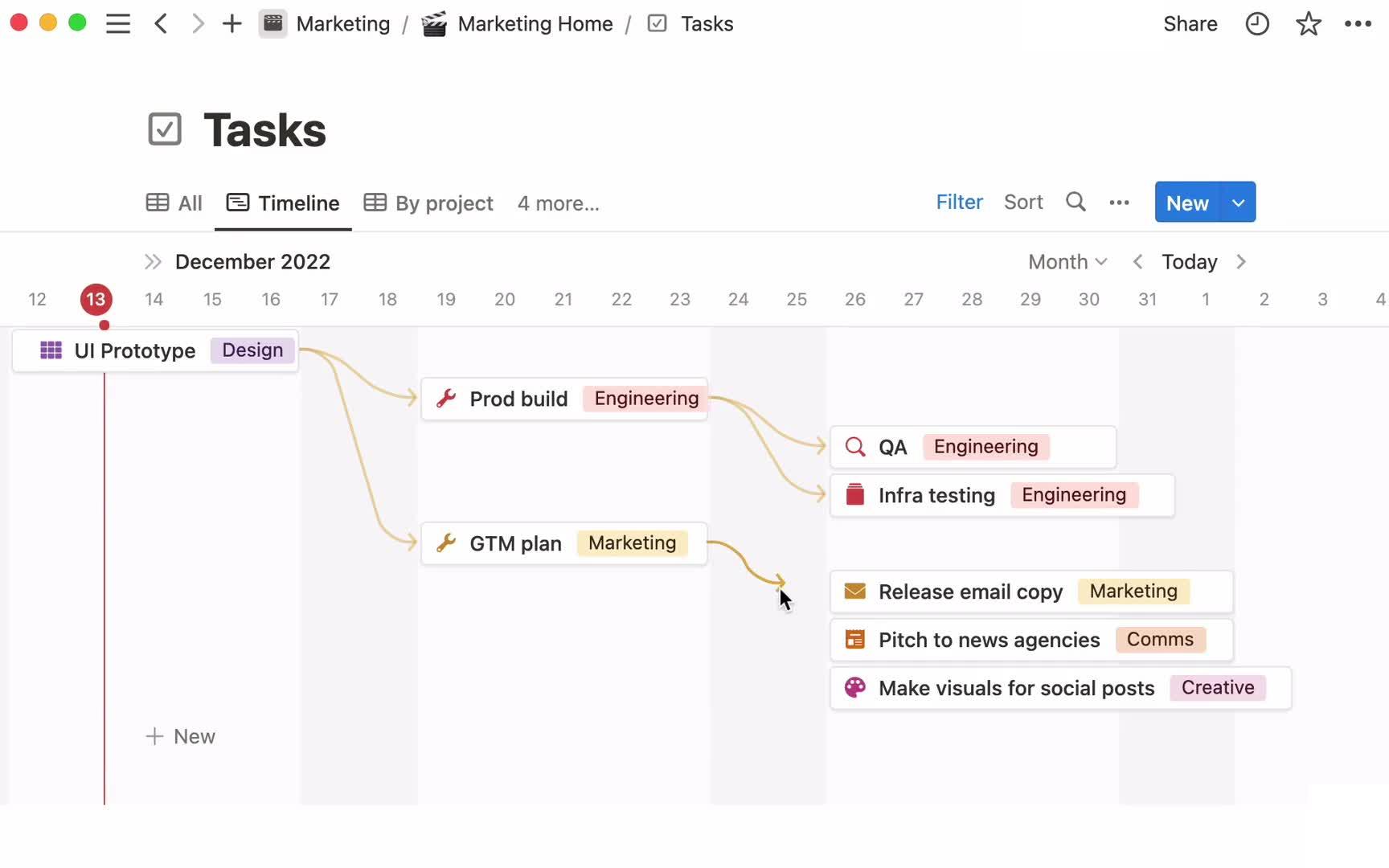The width and height of the screenshot is (1389, 868).
Task: Click the page history clock icon
Action: coord(1257,24)
